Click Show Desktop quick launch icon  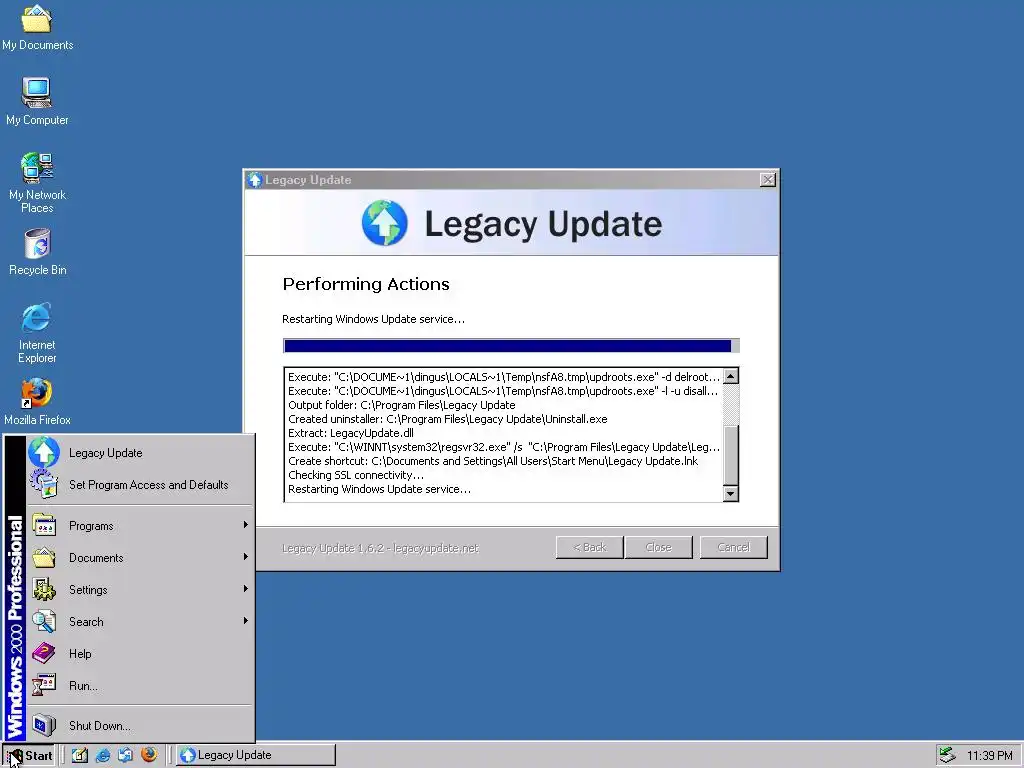coord(80,755)
